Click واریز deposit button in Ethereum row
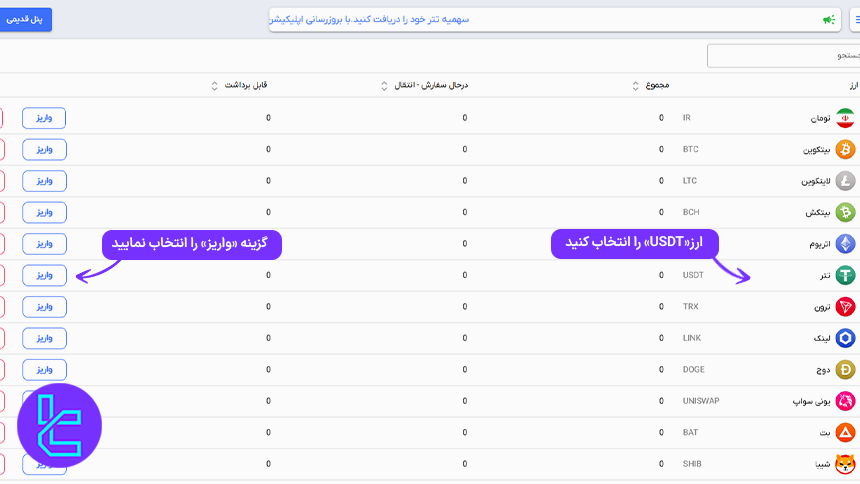The image size is (860, 484). [x=44, y=244]
